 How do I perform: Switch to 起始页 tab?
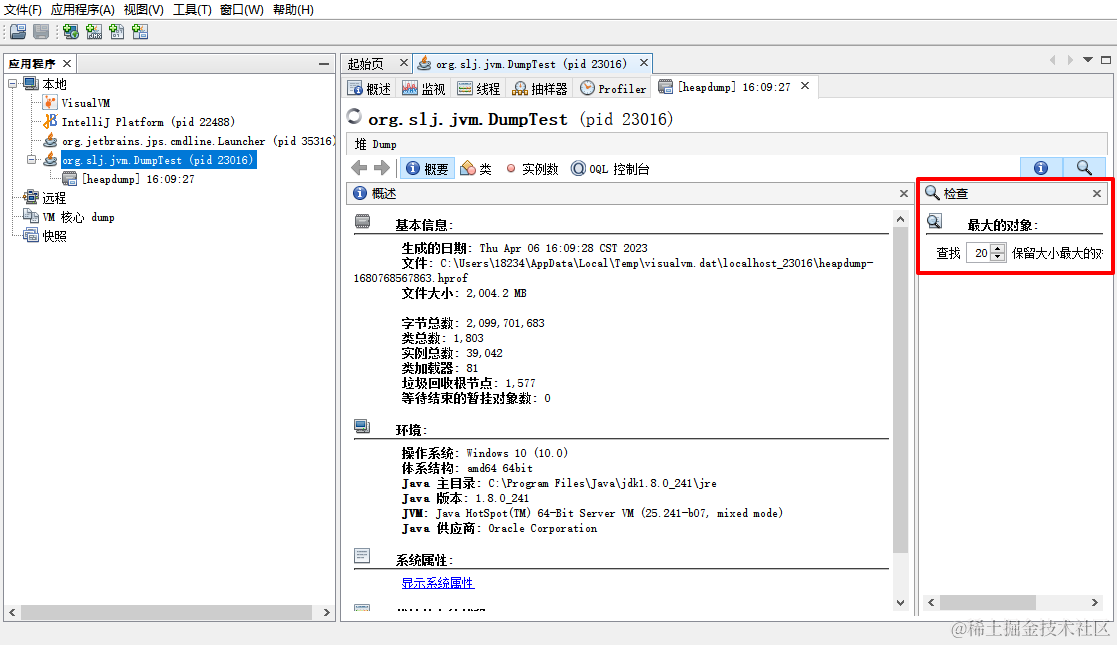point(365,64)
